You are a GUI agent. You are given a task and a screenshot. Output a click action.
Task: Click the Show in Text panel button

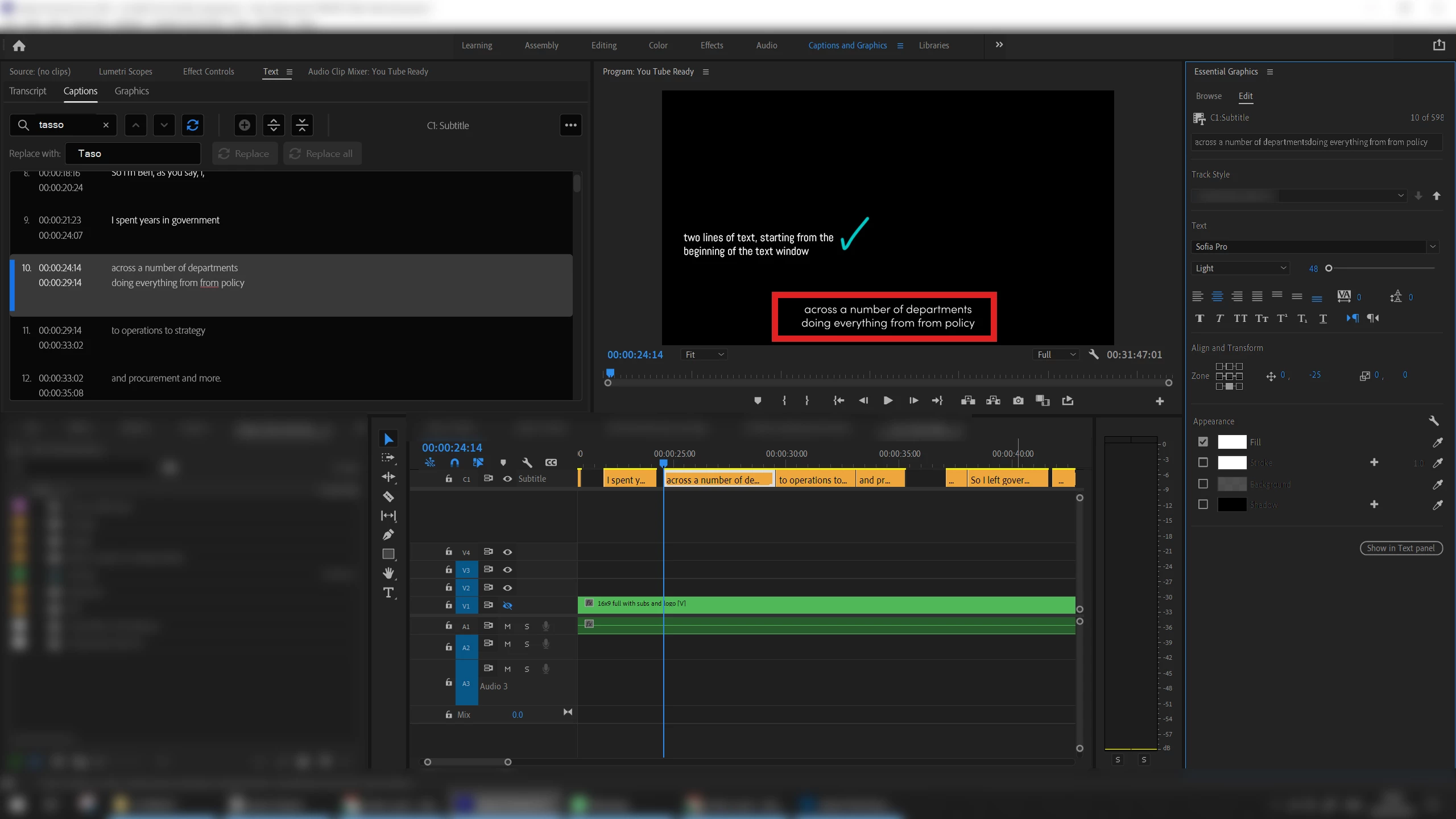[1400, 548]
